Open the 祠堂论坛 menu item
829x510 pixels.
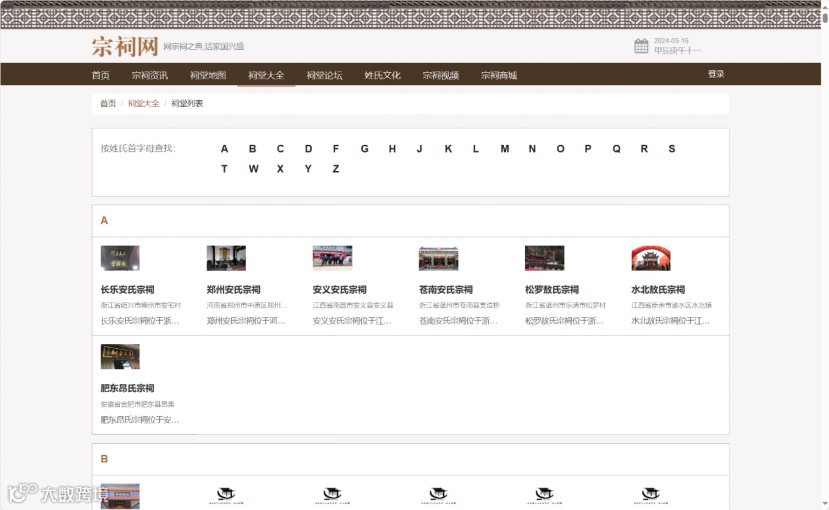tap(324, 75)
